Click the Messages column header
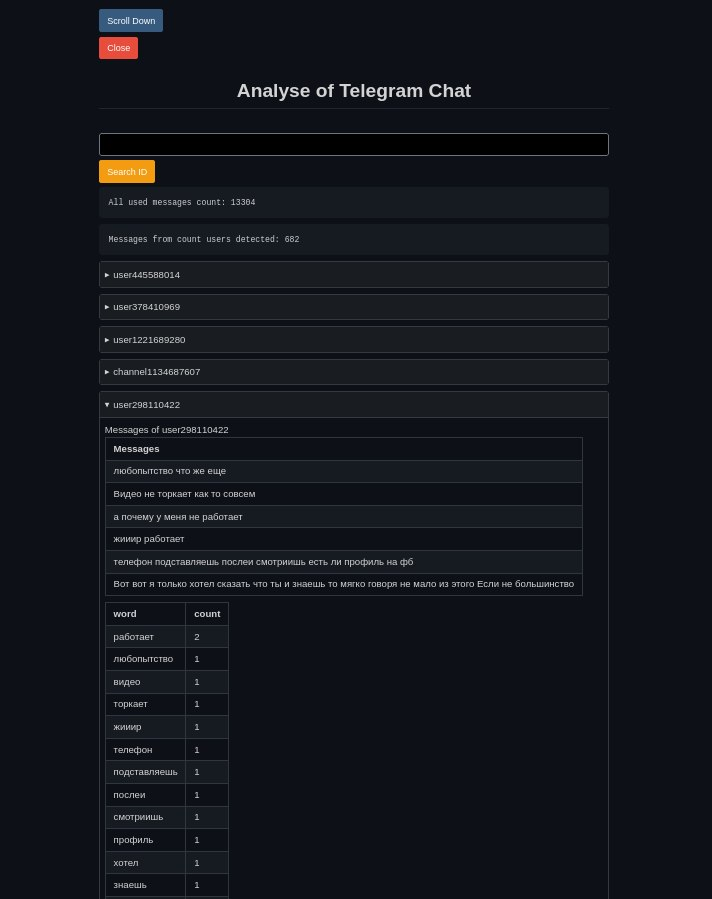Viewport: 712px width, 899px height. (136, 449)
